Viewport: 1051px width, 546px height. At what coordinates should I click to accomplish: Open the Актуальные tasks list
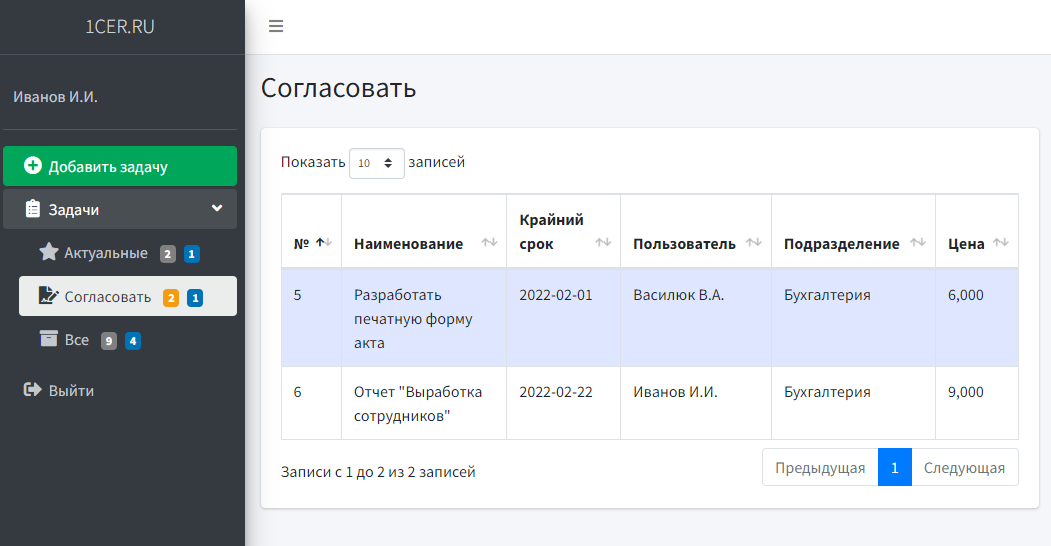click(106, 253)
